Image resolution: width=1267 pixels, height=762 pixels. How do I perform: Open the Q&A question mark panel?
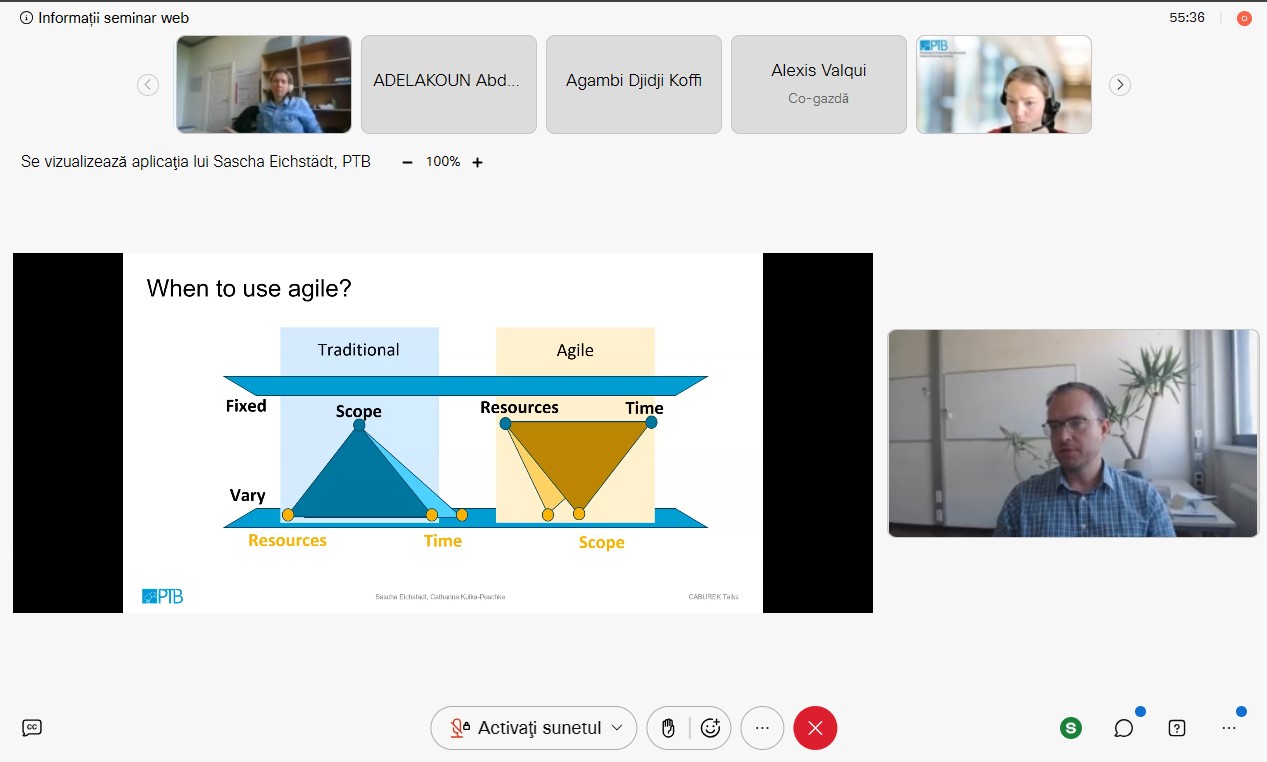1177,728
